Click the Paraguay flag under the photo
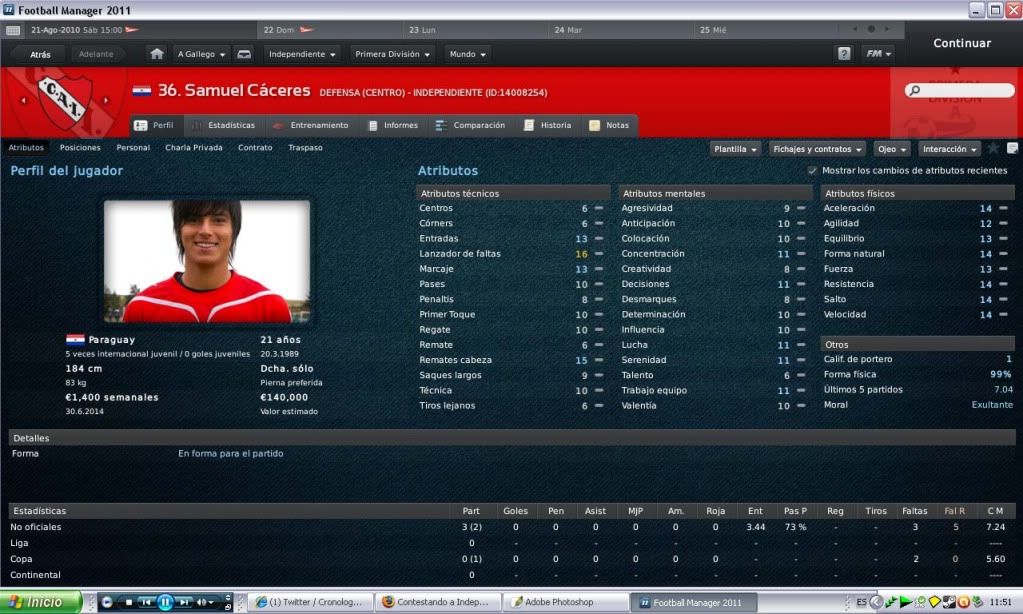The image size is (1023, 614). pyautogui.click(x=75, y=339)
